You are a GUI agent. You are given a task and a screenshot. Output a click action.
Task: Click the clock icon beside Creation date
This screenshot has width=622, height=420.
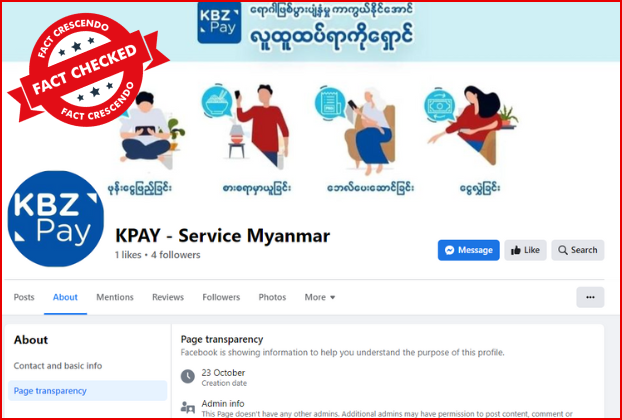click(188, 376)
